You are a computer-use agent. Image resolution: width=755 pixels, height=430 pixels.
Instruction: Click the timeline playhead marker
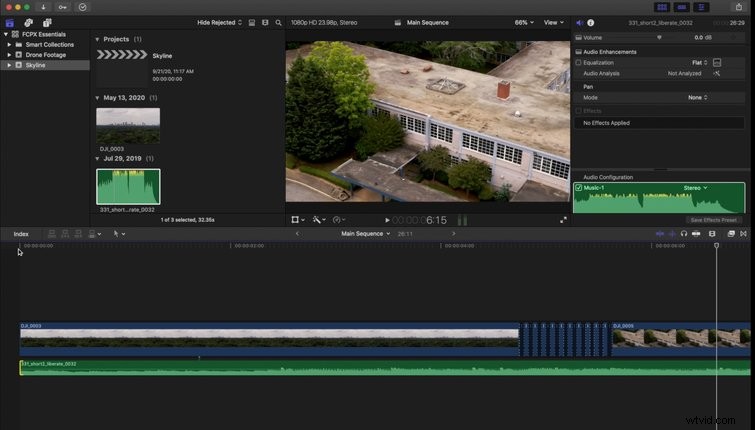tap(716, 246)
